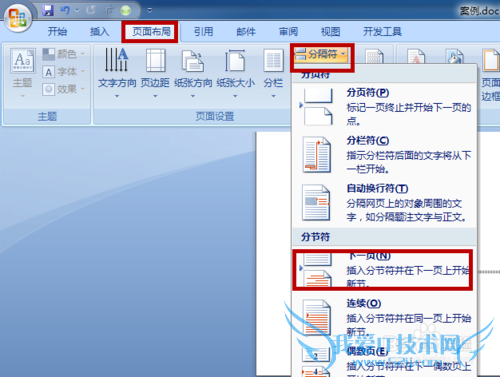Screen dimensions: 500x377
Task: Choose 分栏符(C) column break option
Action: coord(384,154)
